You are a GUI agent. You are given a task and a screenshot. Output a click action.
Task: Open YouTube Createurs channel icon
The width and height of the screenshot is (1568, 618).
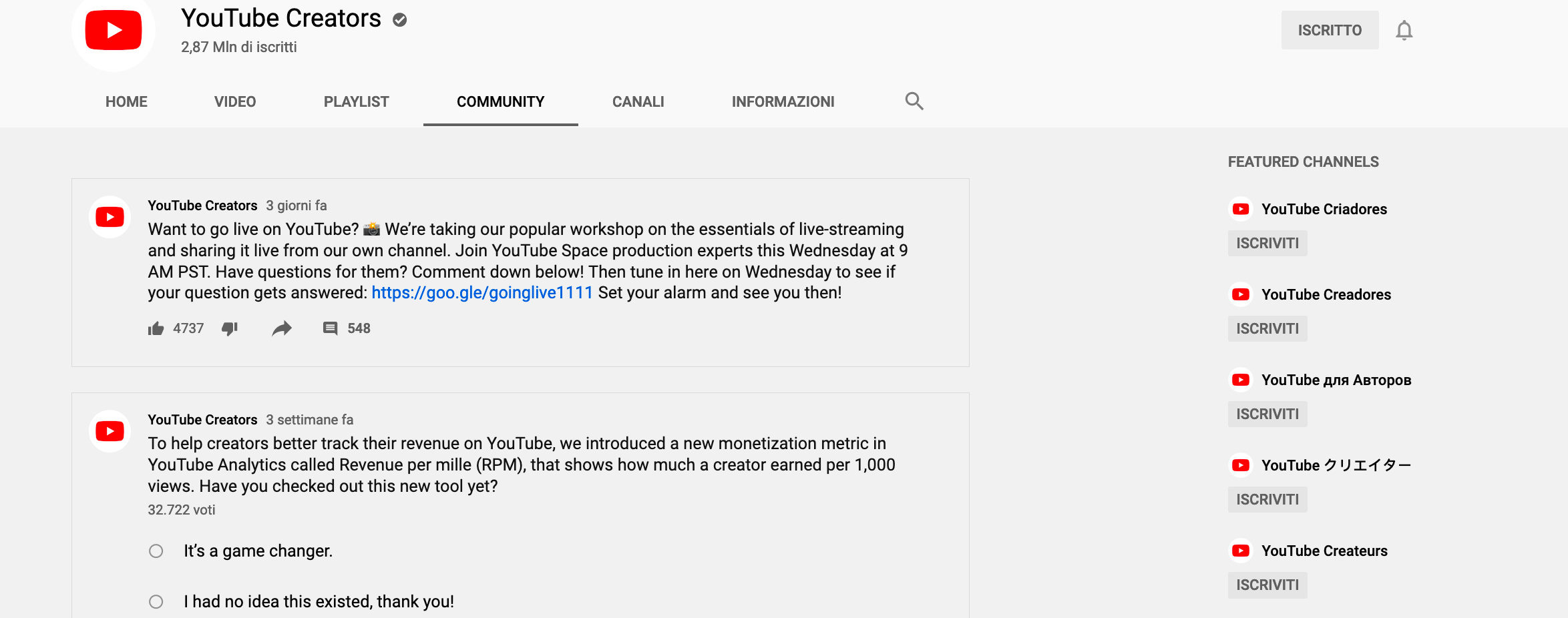tap(1241, 551)
